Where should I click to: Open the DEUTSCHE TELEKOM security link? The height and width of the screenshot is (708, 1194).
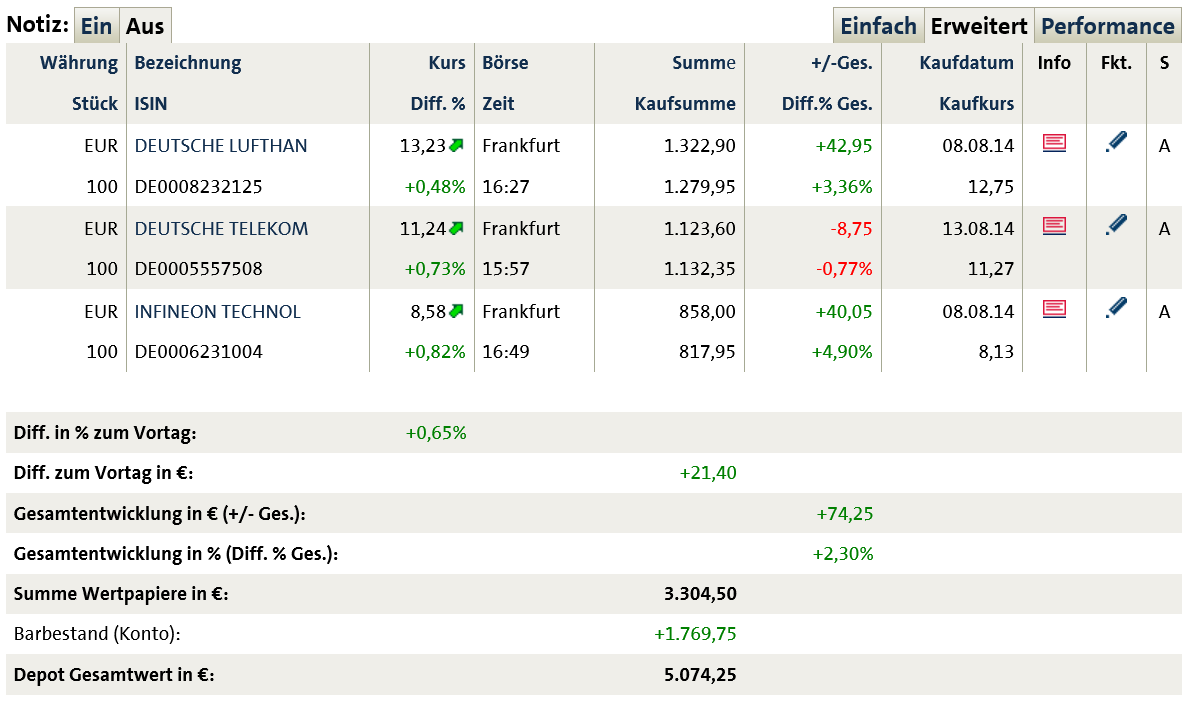(221, 229)
